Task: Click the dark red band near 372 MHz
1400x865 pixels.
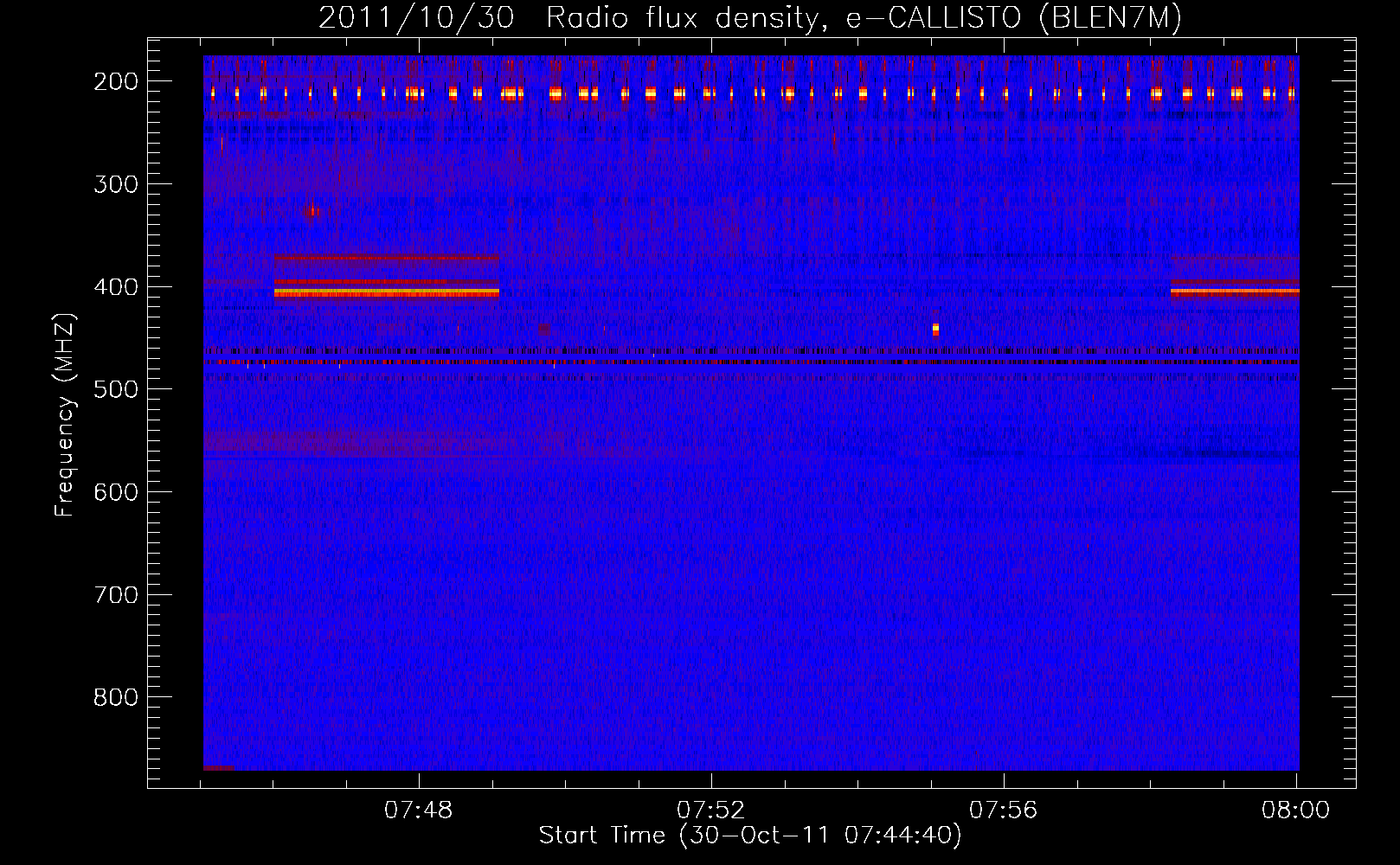Action: click(387, 258)
